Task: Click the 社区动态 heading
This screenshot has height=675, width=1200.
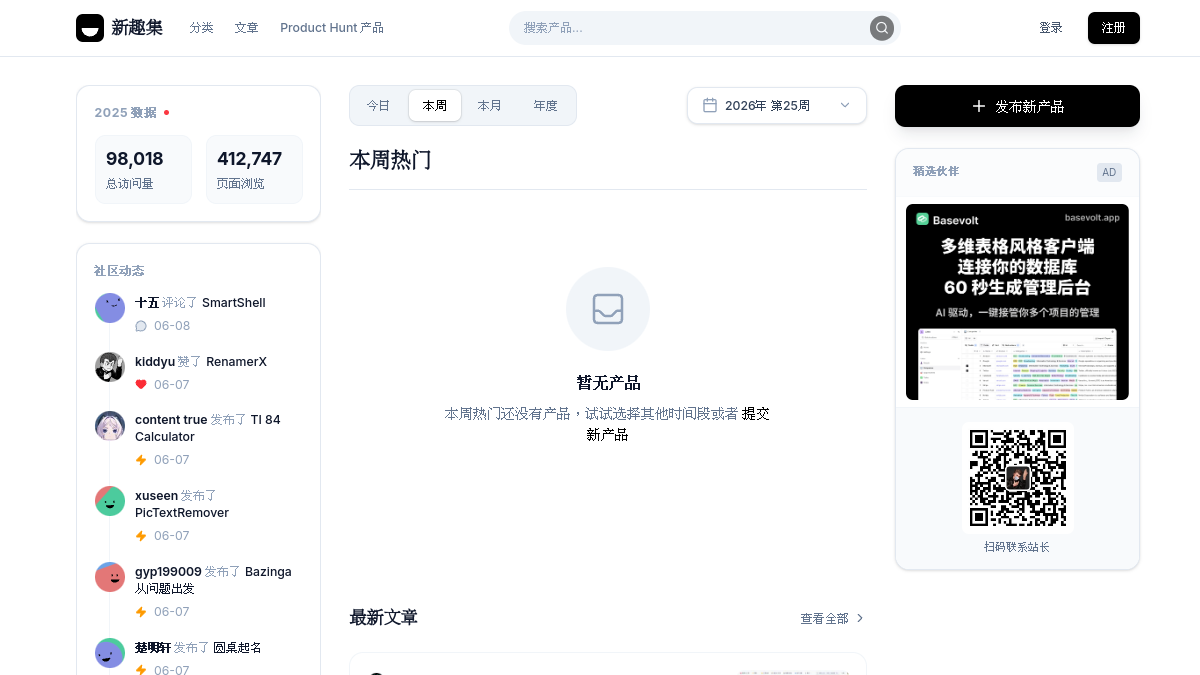Action: [x=119, y=271]
